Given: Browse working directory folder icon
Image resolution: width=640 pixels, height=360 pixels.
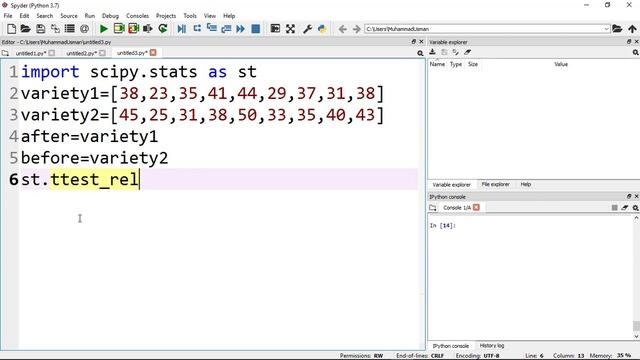Looking at the screenshot, I should tap(617, 29).
